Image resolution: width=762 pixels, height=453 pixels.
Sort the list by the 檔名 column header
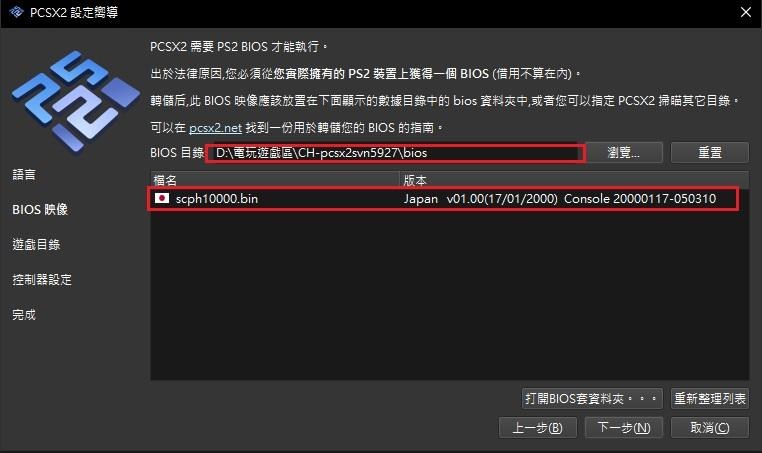tap(275, 180)
